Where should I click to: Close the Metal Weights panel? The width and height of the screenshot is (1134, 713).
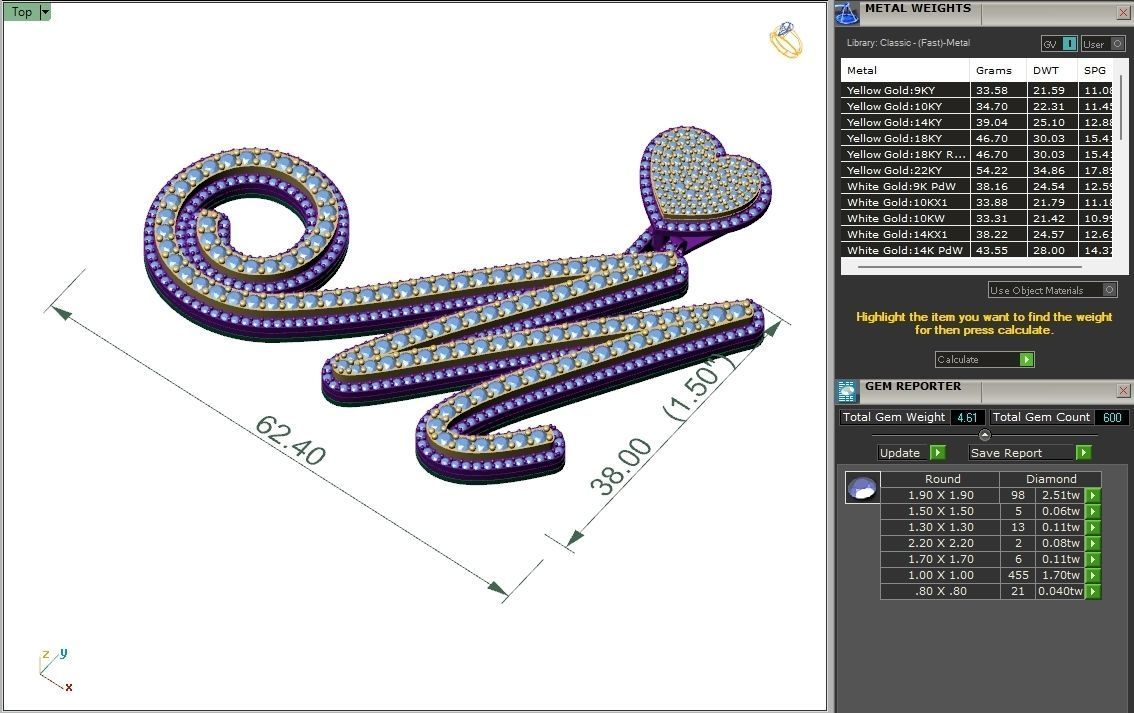[x=1123, y=13]
